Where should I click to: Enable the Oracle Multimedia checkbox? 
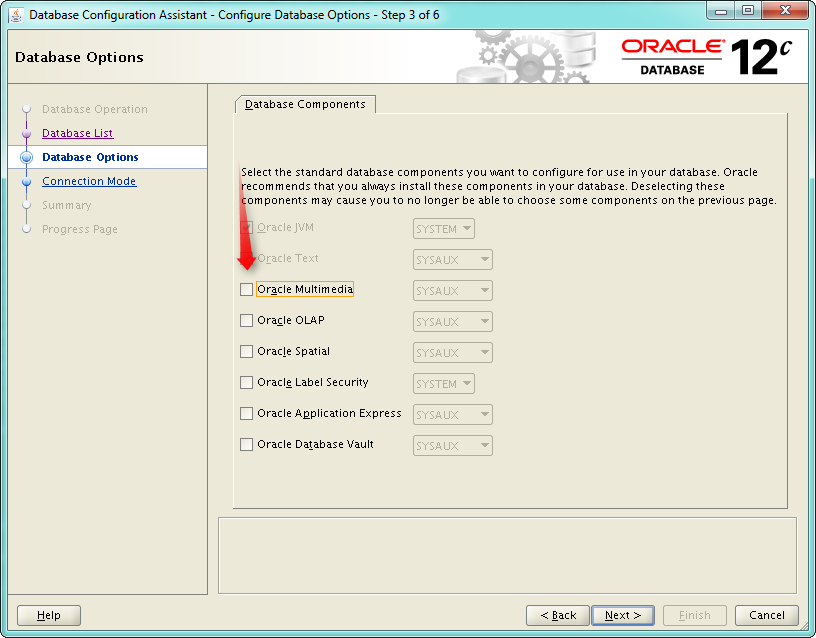click(x=247, y=290)
